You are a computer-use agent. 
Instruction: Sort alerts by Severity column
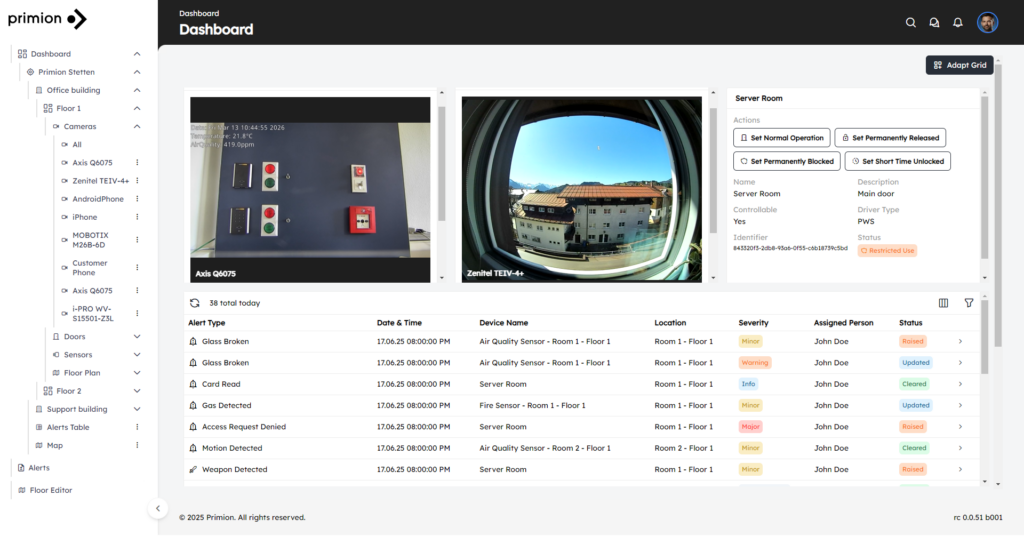coord(753,323)
